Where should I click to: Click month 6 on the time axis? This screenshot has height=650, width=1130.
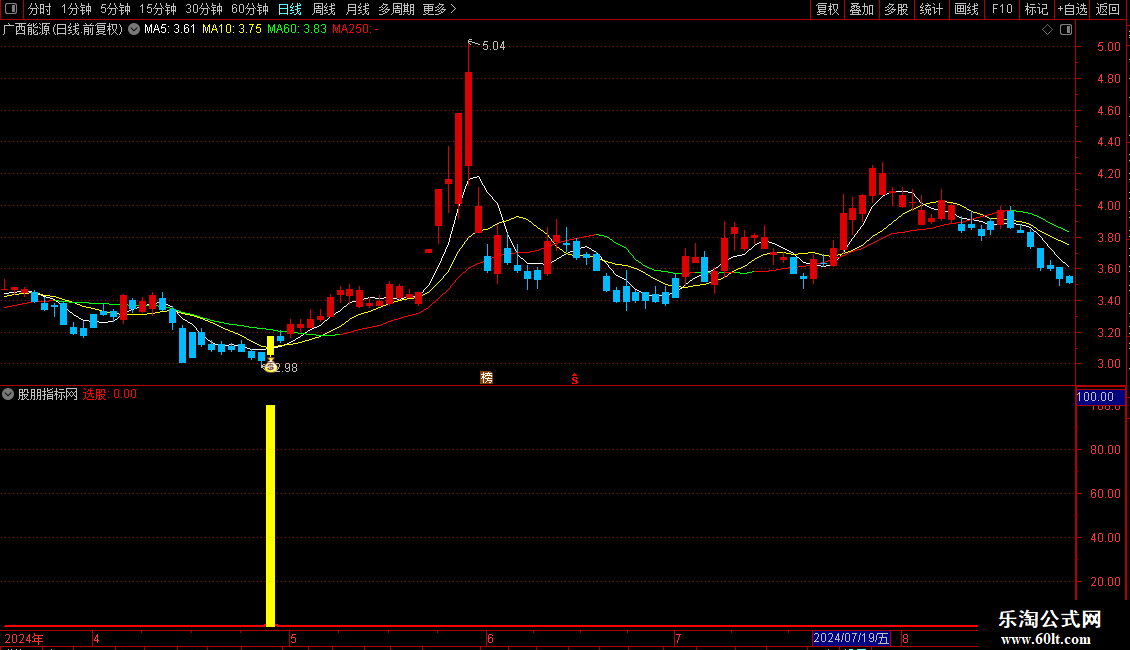pyautogui.click(x=490, y=638)
